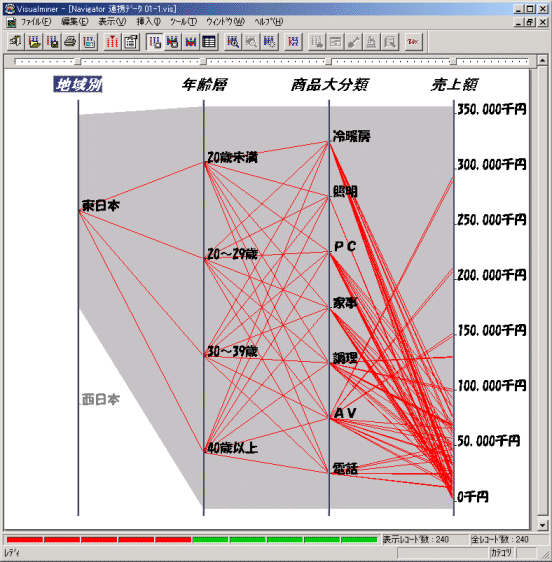Click the 0千円 scale value

pyautogui.click(x=473, y=497)
